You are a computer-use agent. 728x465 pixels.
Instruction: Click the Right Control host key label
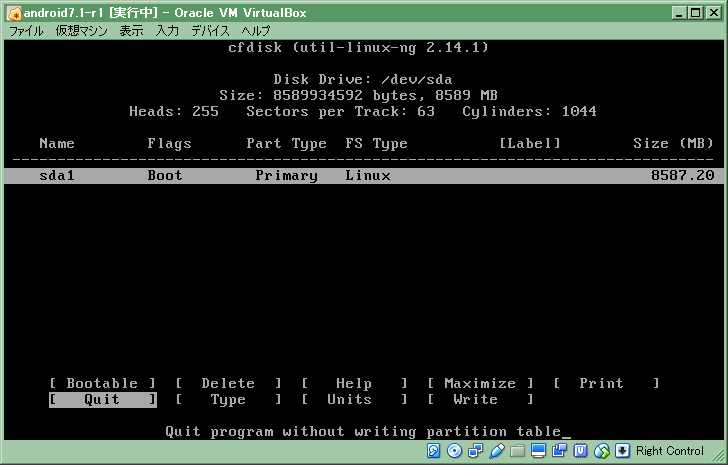pos(670,451)
